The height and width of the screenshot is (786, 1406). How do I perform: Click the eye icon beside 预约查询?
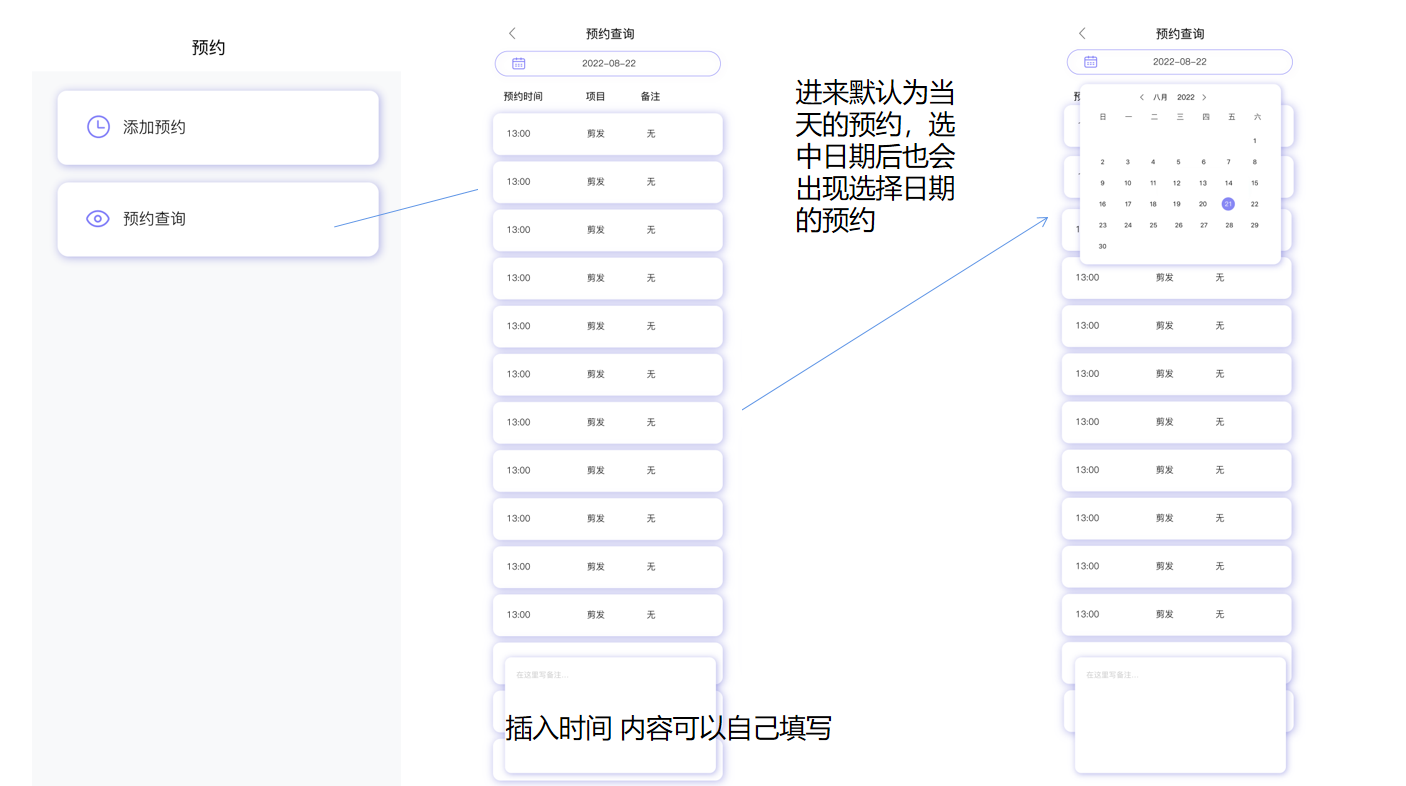[98, 219]
